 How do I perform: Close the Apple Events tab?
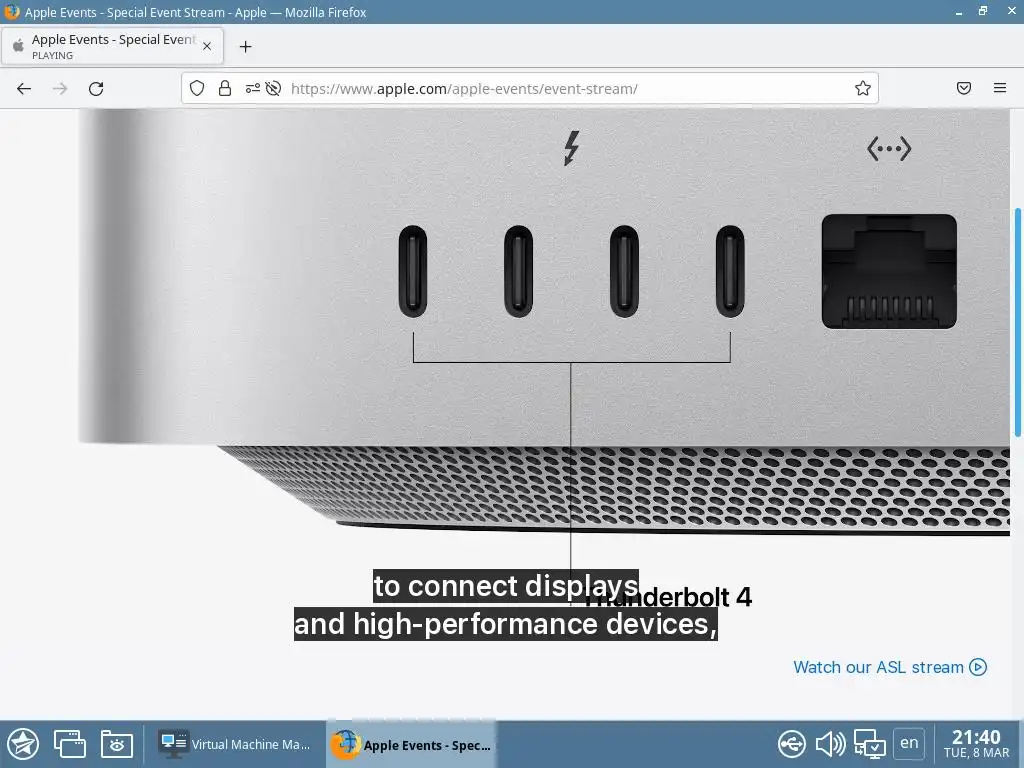point(207,46)
